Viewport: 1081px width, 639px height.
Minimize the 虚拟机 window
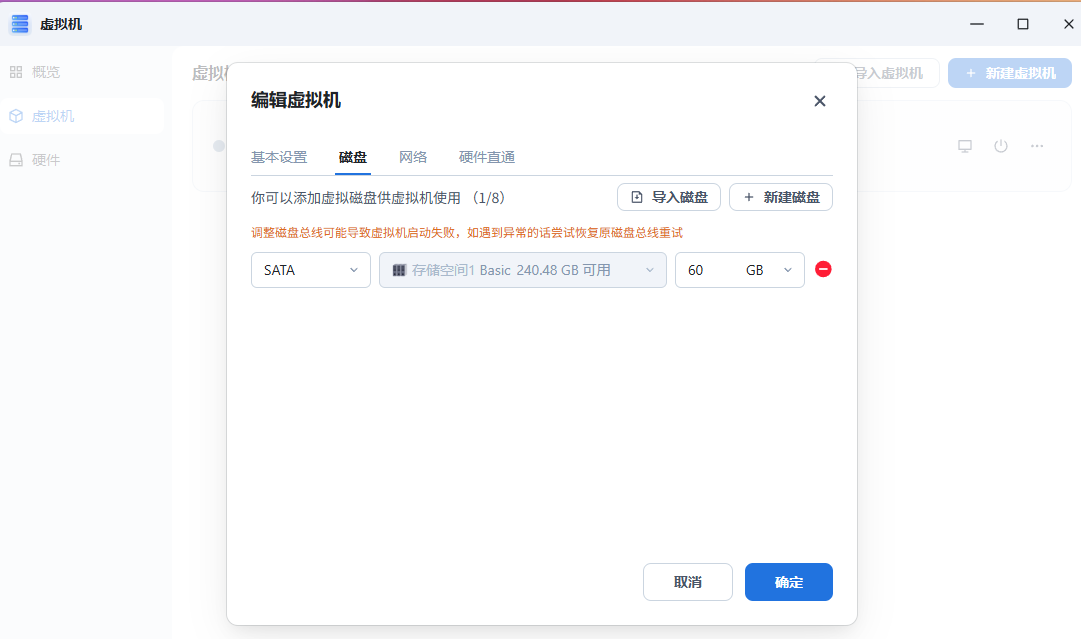976,24
